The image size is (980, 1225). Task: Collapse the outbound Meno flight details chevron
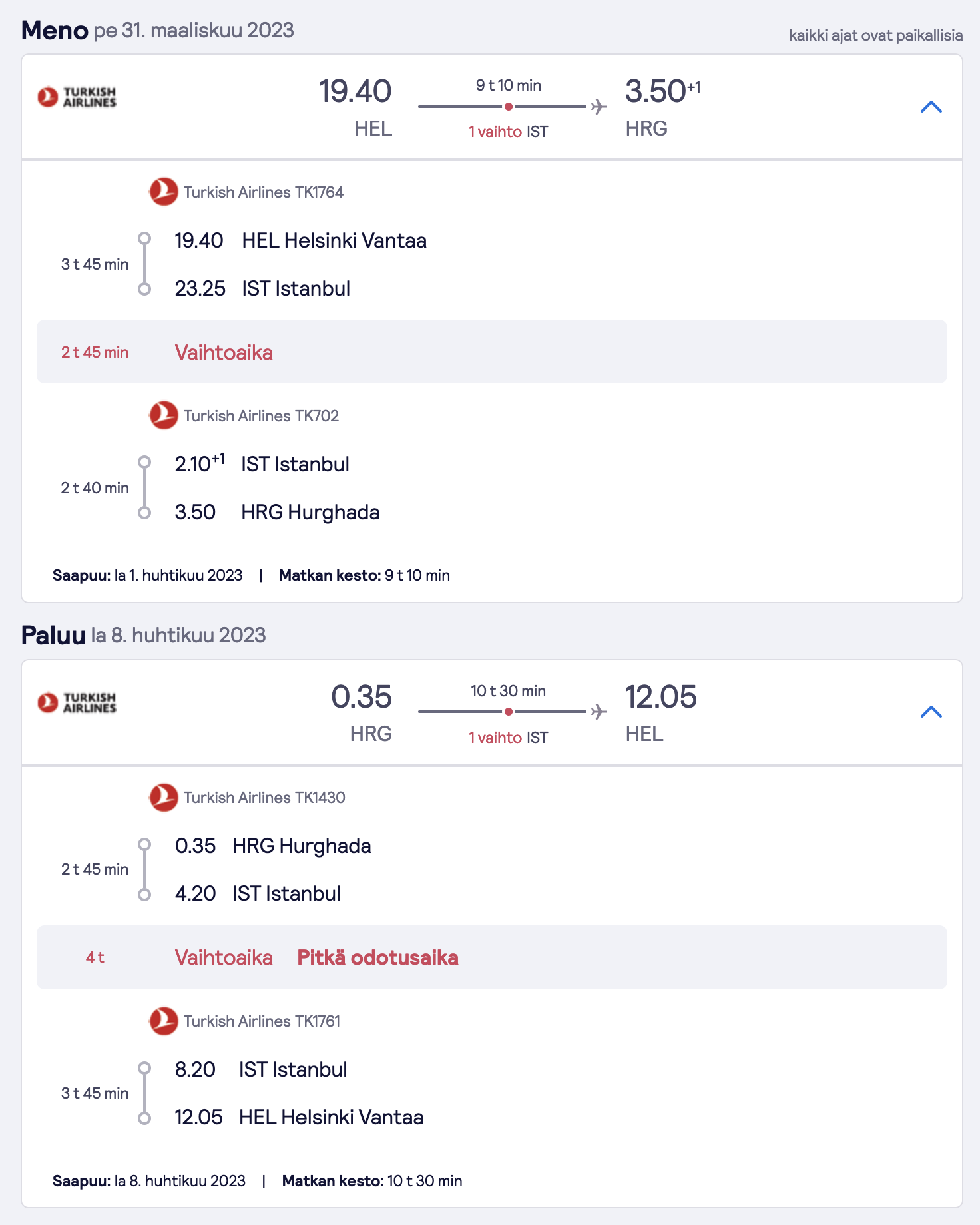tap(931, 107)
